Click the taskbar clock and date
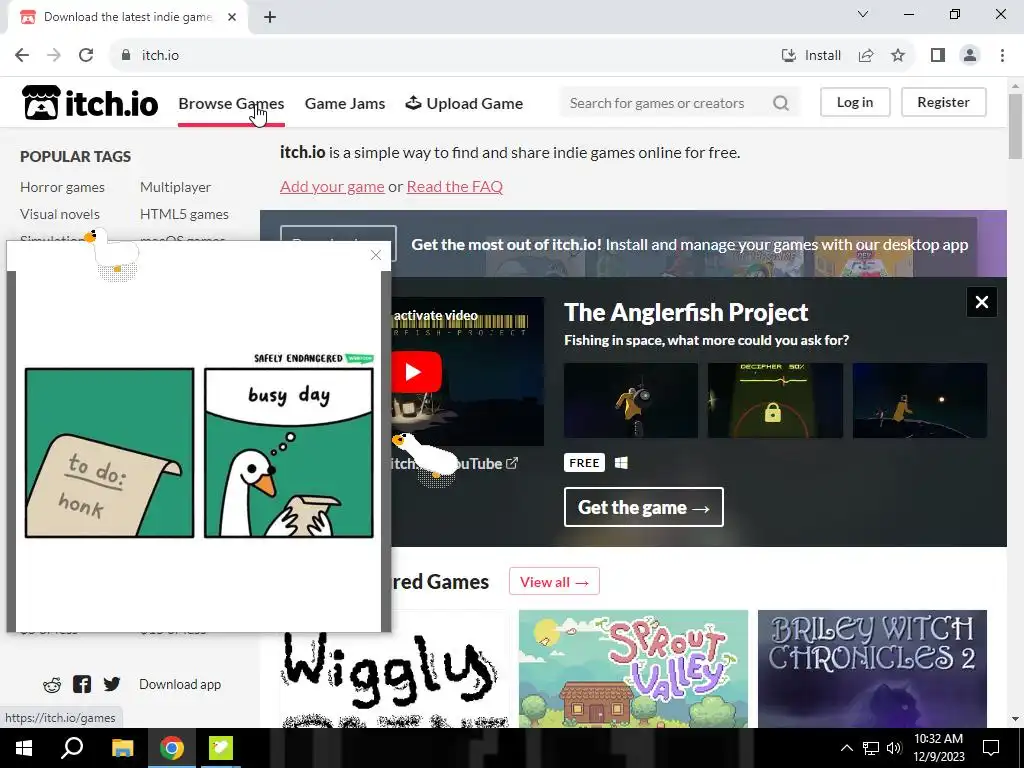This screenshot has width=1024, height=768. tap(938, 748)
